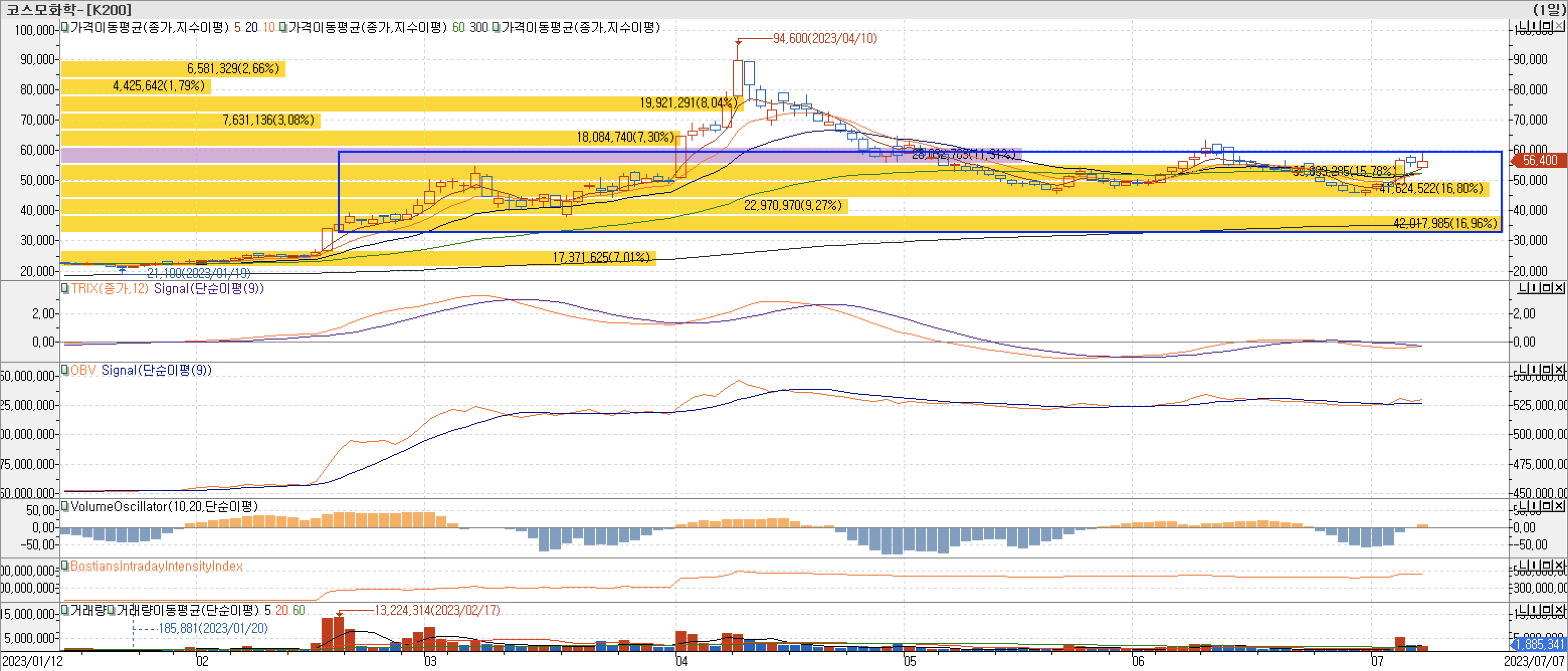Click the 94,600 high price annotation

[824, 38]
